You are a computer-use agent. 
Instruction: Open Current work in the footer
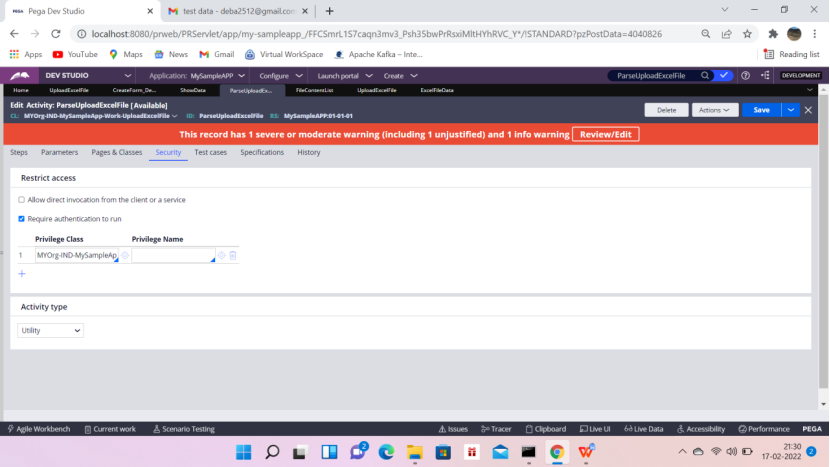[110, 429]
